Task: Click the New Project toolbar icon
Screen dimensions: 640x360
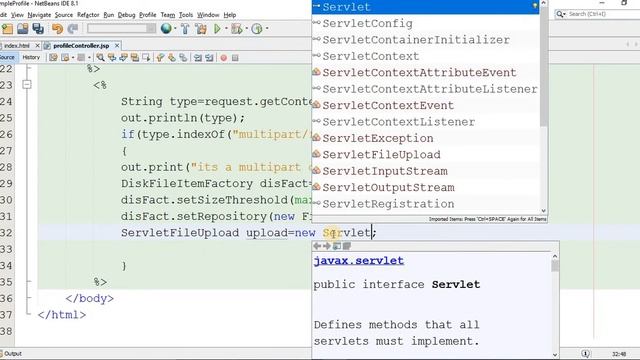Action: pos(7,29)
